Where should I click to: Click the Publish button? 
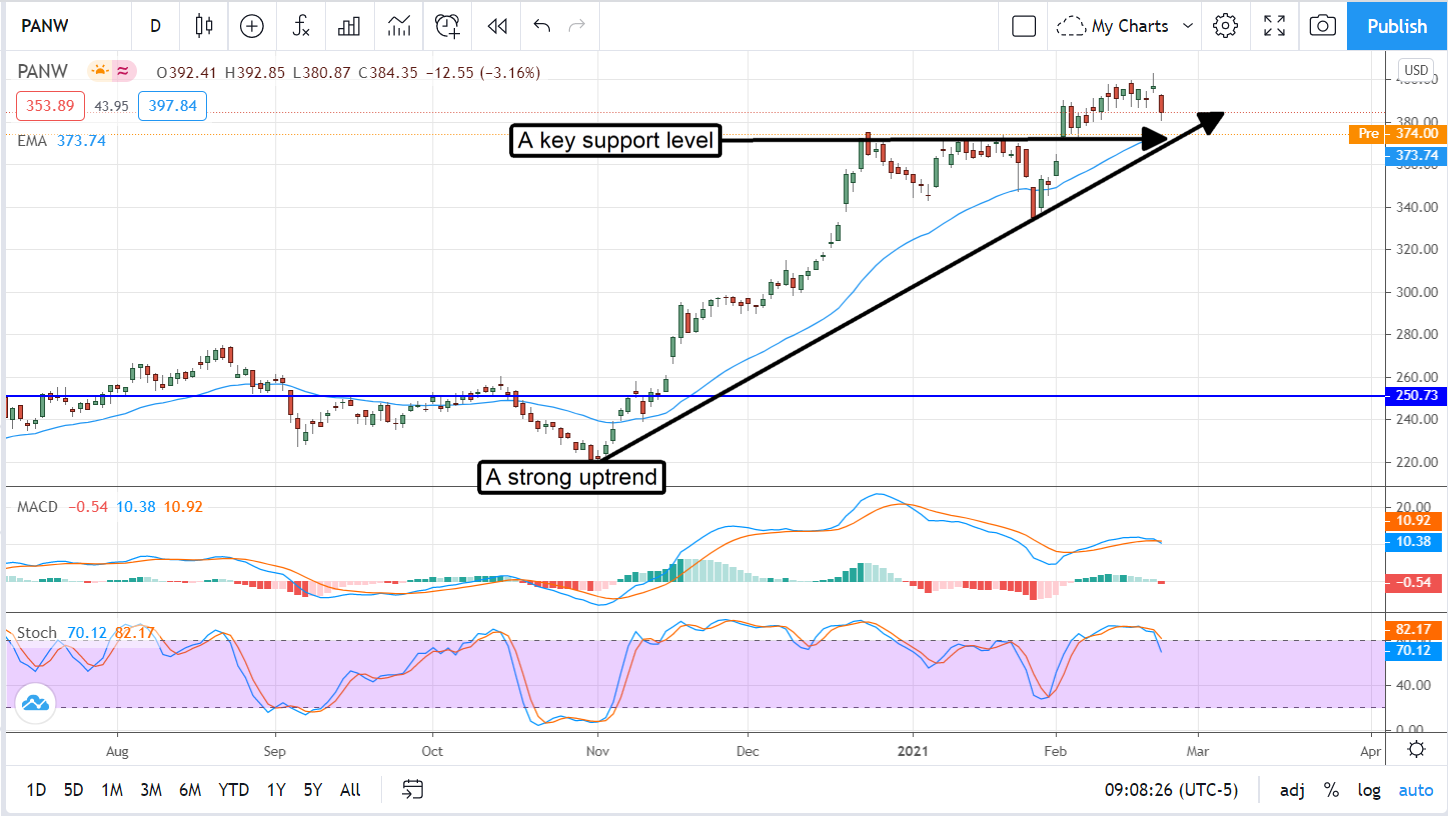(x=1397, y=26)
